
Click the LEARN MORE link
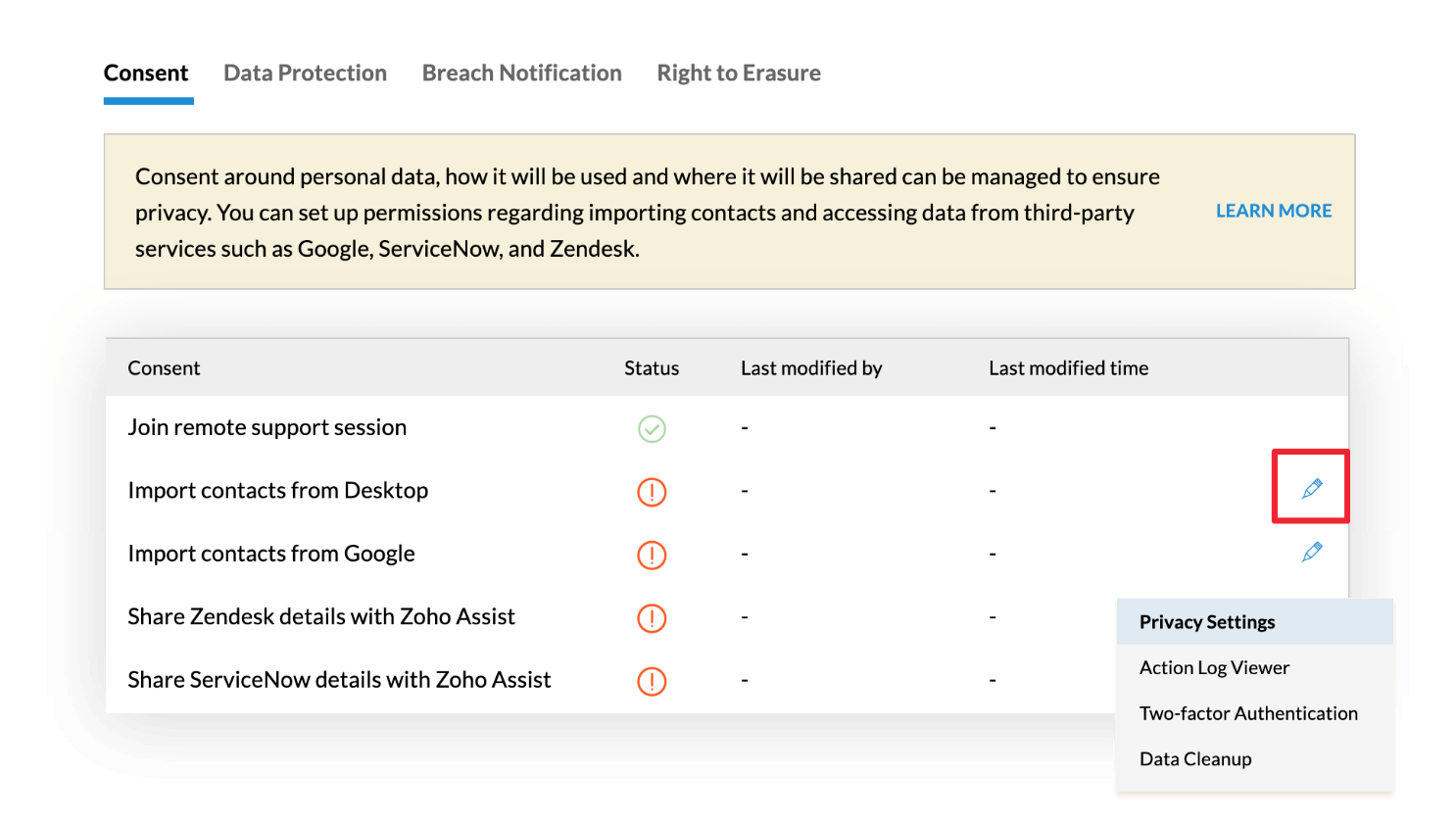pyautogui.click(x=1273, y=210)
